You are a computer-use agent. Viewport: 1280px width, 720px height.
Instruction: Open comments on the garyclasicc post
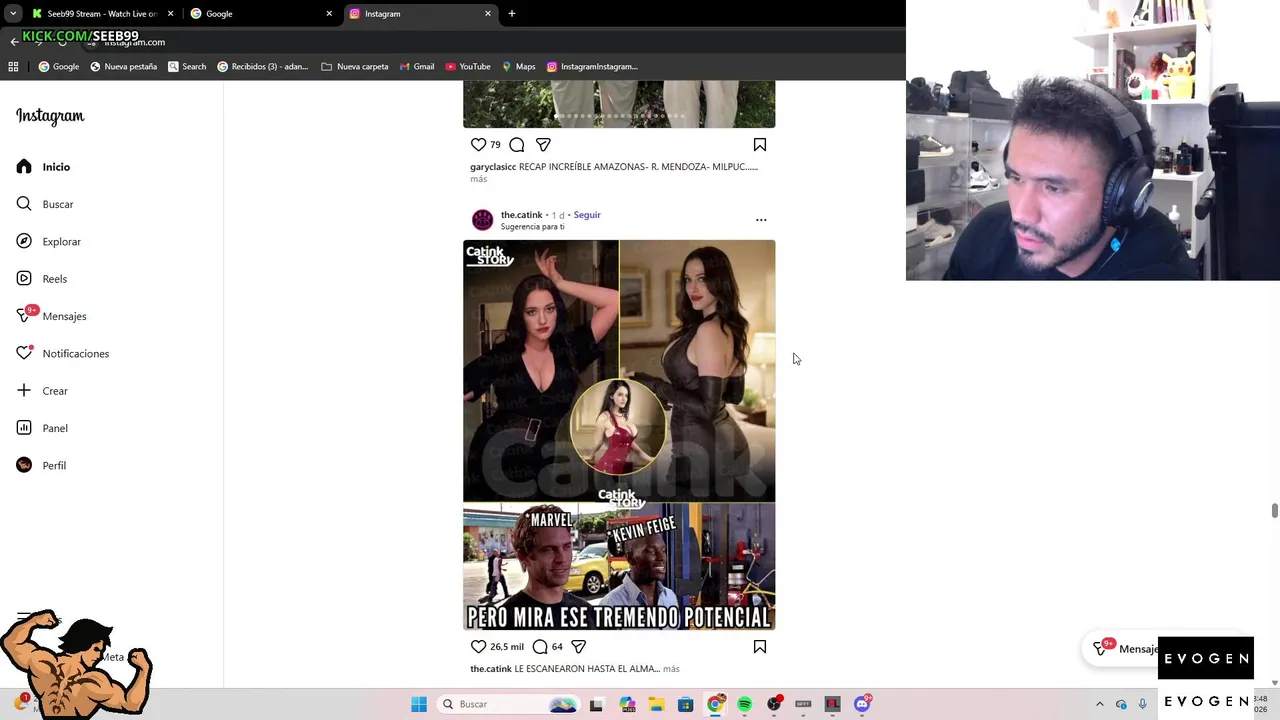coord(517,144)
